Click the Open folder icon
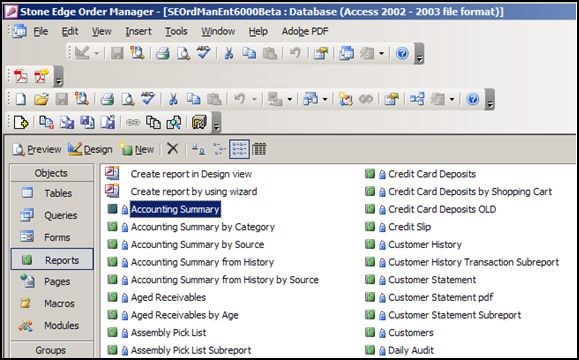The width and height of the screenshot is (579, 360). click(x=41, y=99)
